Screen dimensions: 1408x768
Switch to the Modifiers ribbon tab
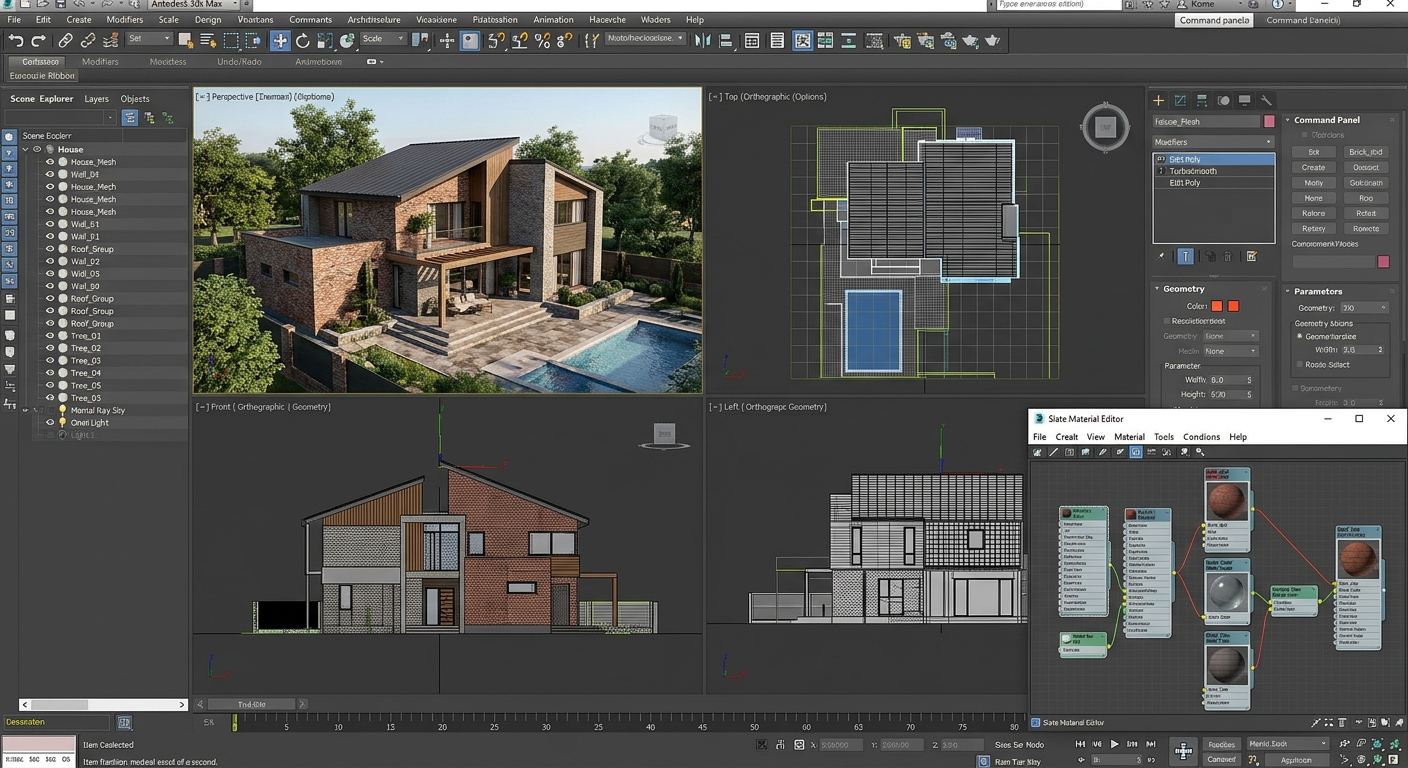[x=100, y=61]
